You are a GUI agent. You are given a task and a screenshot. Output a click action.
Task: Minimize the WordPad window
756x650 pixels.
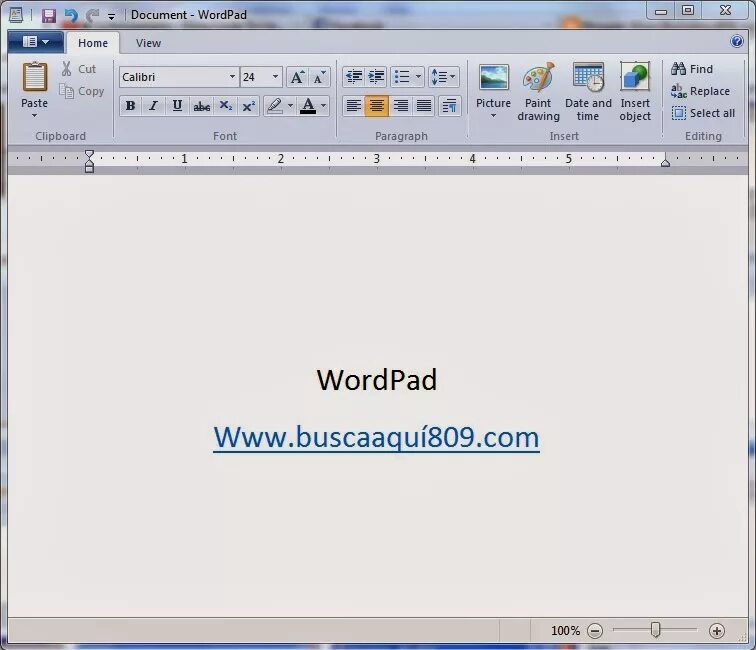(661, 11)
